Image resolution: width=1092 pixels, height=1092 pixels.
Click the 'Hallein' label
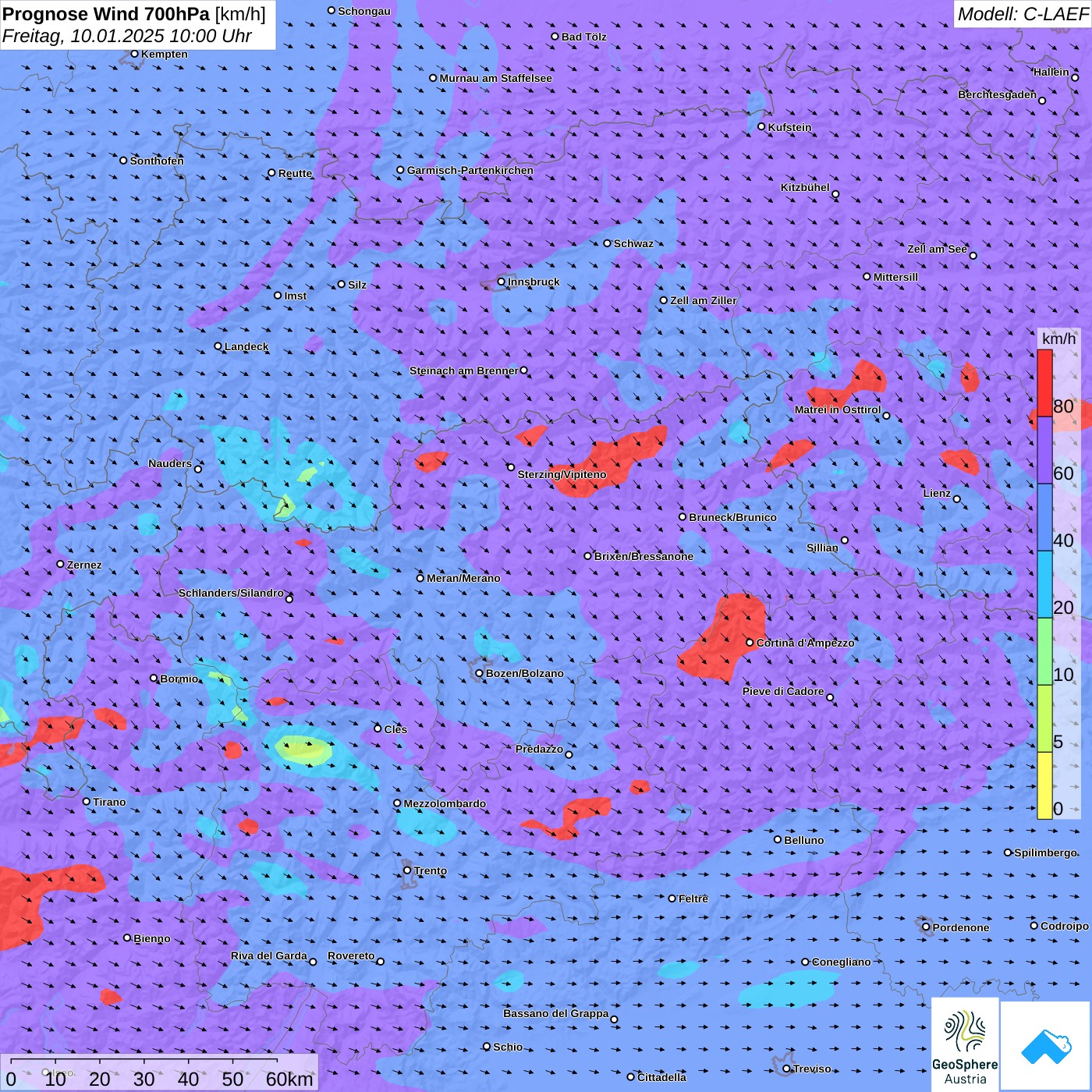tap(1051, 72)
